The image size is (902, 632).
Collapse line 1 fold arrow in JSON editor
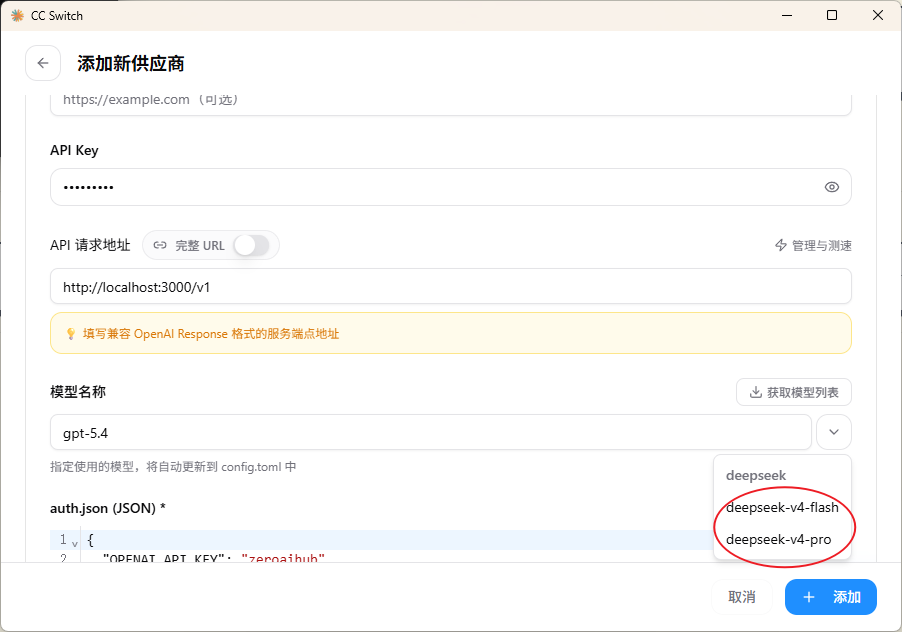75,543
